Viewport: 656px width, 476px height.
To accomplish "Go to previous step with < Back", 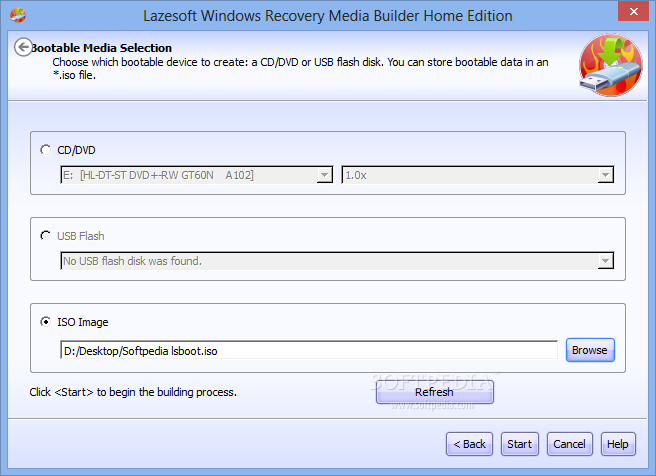I will pyautogui.click(x=469, y=444).
